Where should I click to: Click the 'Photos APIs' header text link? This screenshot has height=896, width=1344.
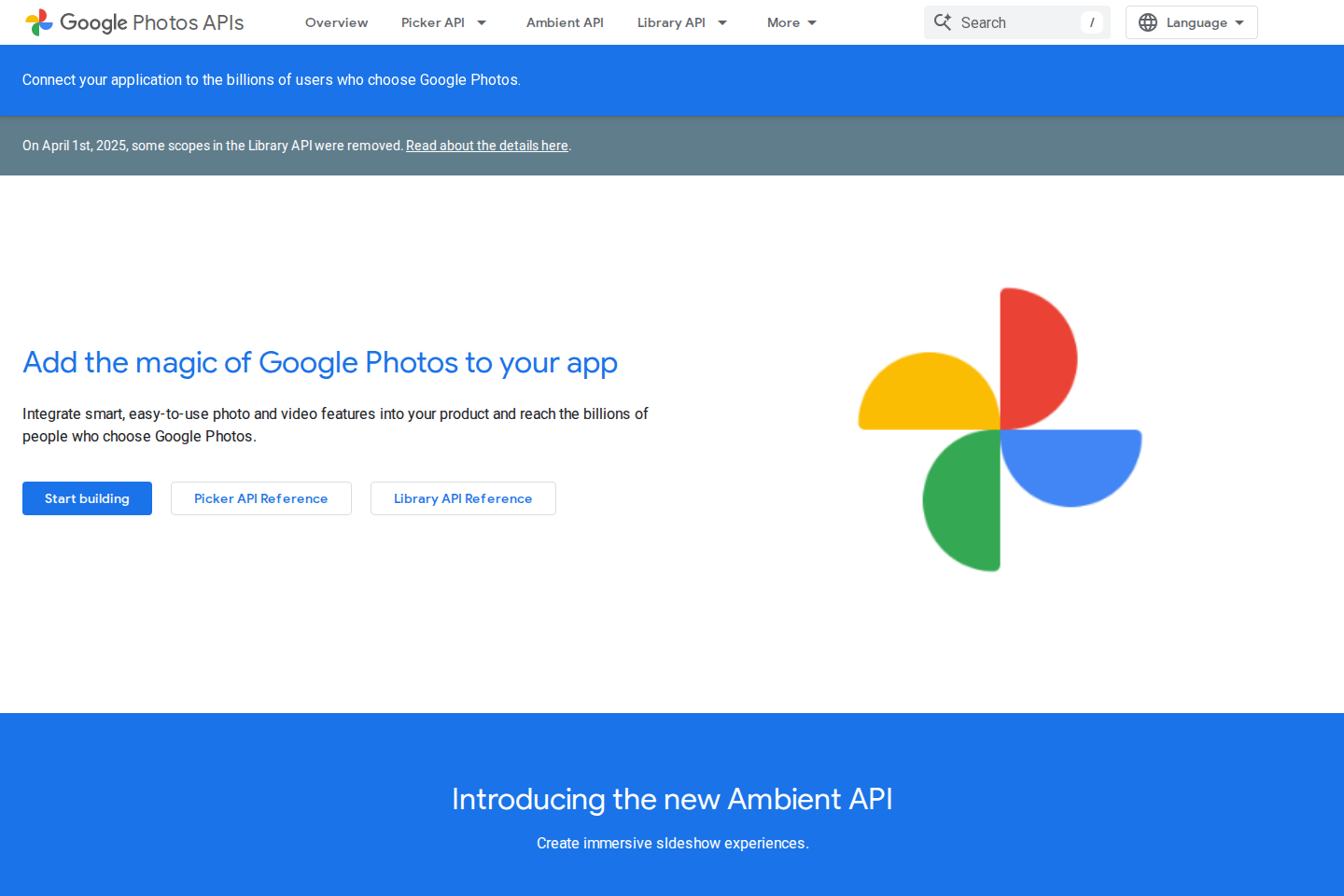coord(189,21)
